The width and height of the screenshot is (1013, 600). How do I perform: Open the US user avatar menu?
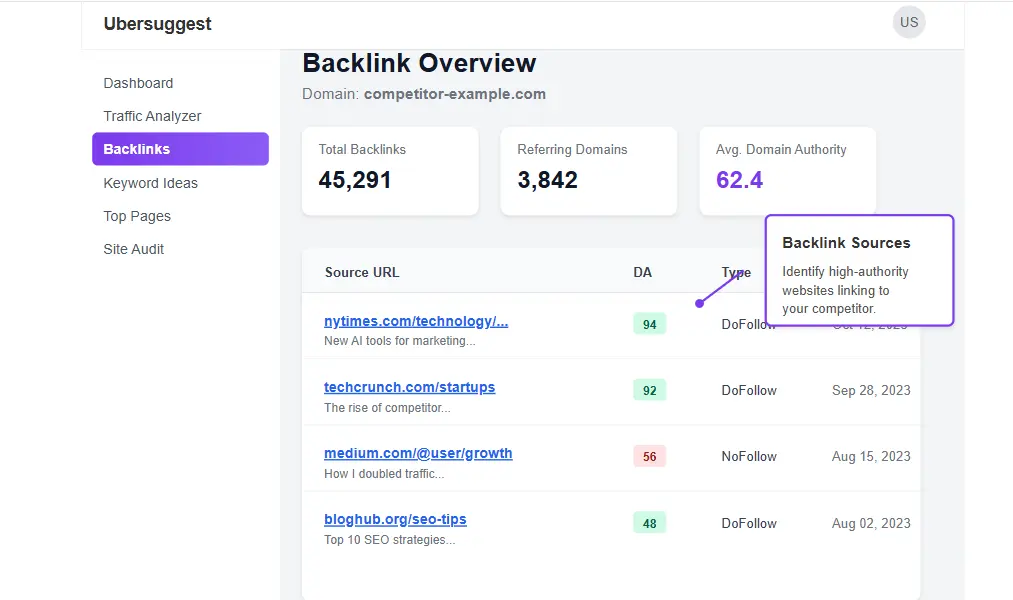pyautogui.click(x=908, y=22)
